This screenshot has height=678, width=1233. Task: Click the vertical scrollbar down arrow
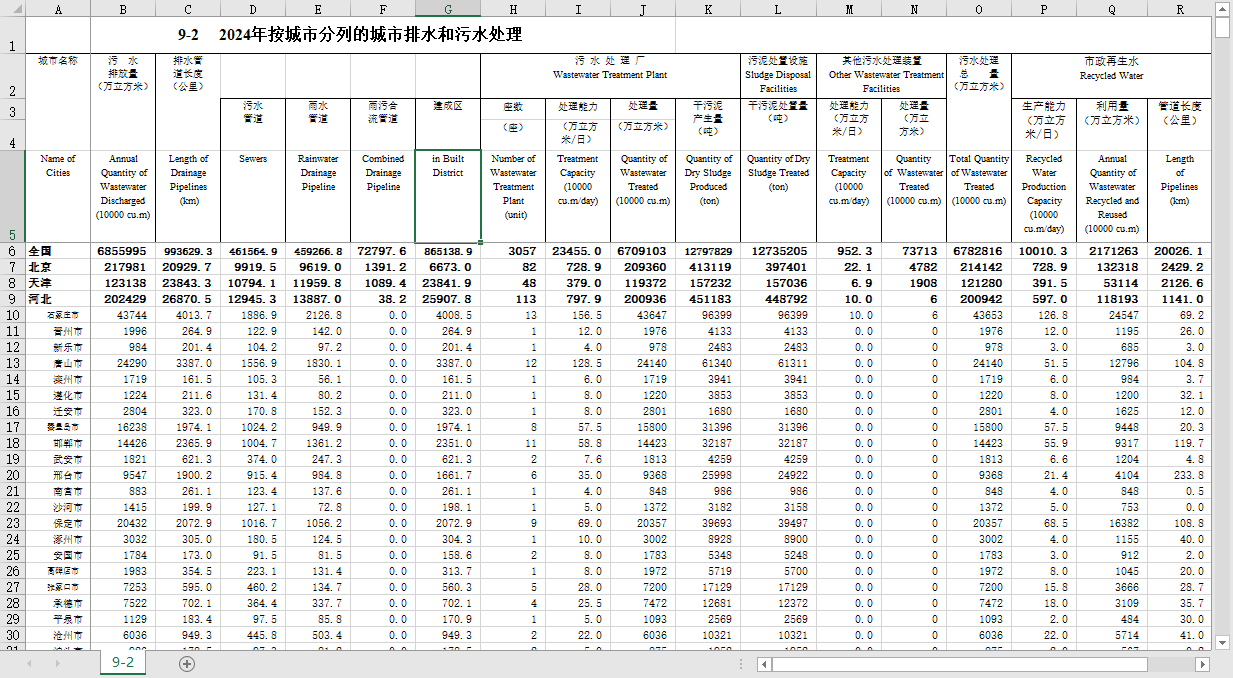[1223, 641]
